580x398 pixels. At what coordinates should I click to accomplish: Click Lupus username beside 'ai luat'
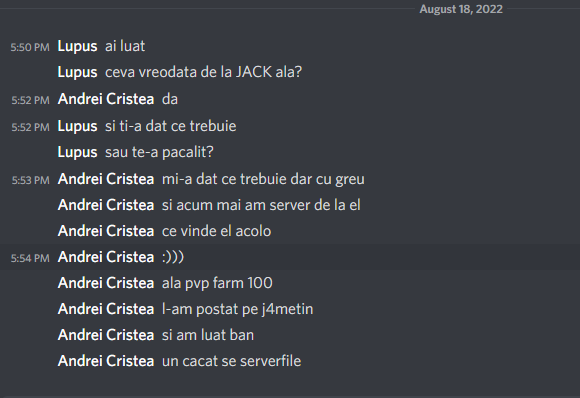(77, 47)
